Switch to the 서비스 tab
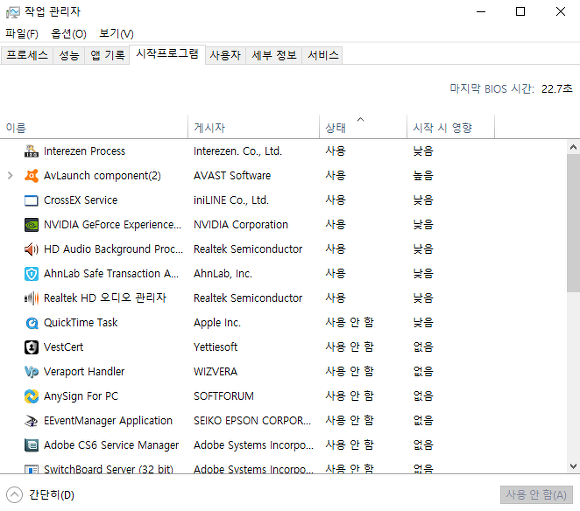Viewport: 580px width, 511px height. [323, 56]
